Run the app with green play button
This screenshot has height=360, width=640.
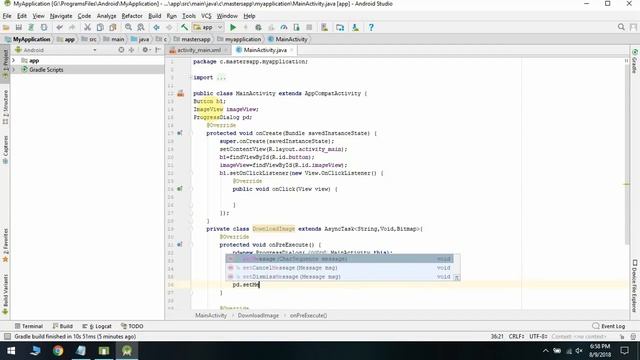[233, 27]
